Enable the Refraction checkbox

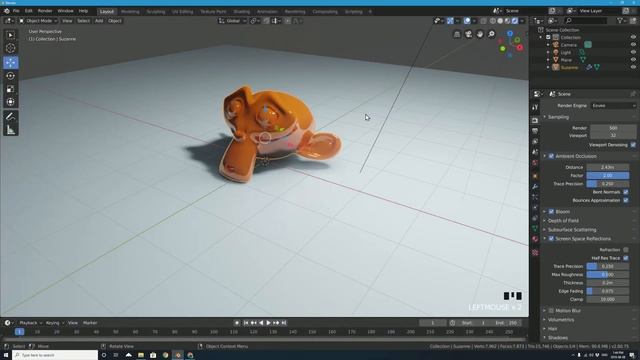626,250
